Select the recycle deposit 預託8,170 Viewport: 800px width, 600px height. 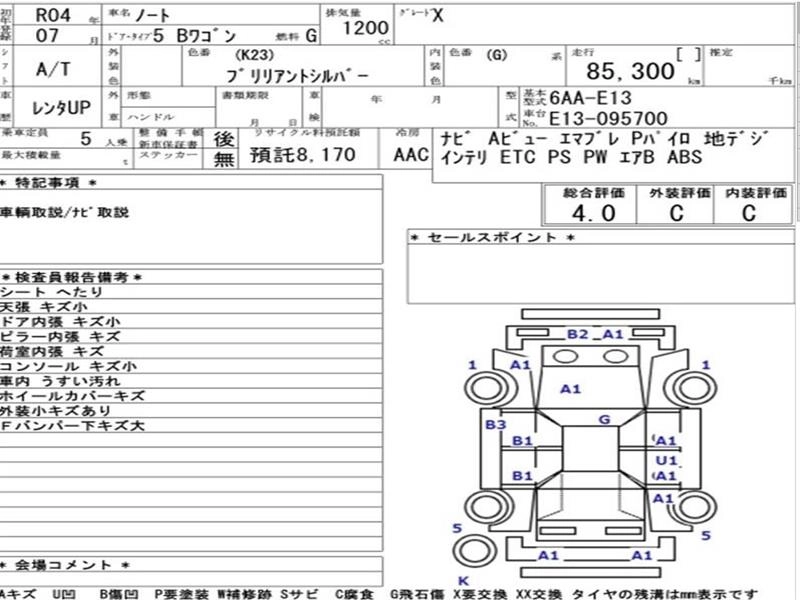click(303, 155)
